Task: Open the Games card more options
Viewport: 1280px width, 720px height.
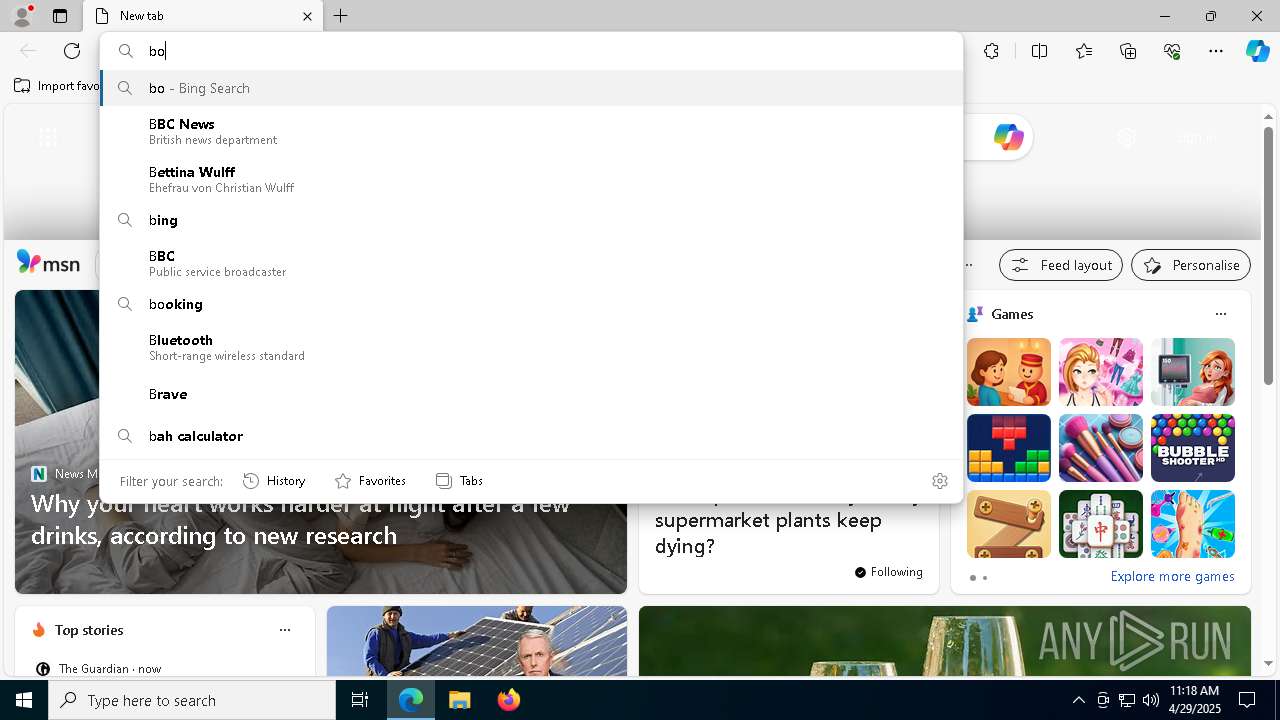Action: [1221, 314]
